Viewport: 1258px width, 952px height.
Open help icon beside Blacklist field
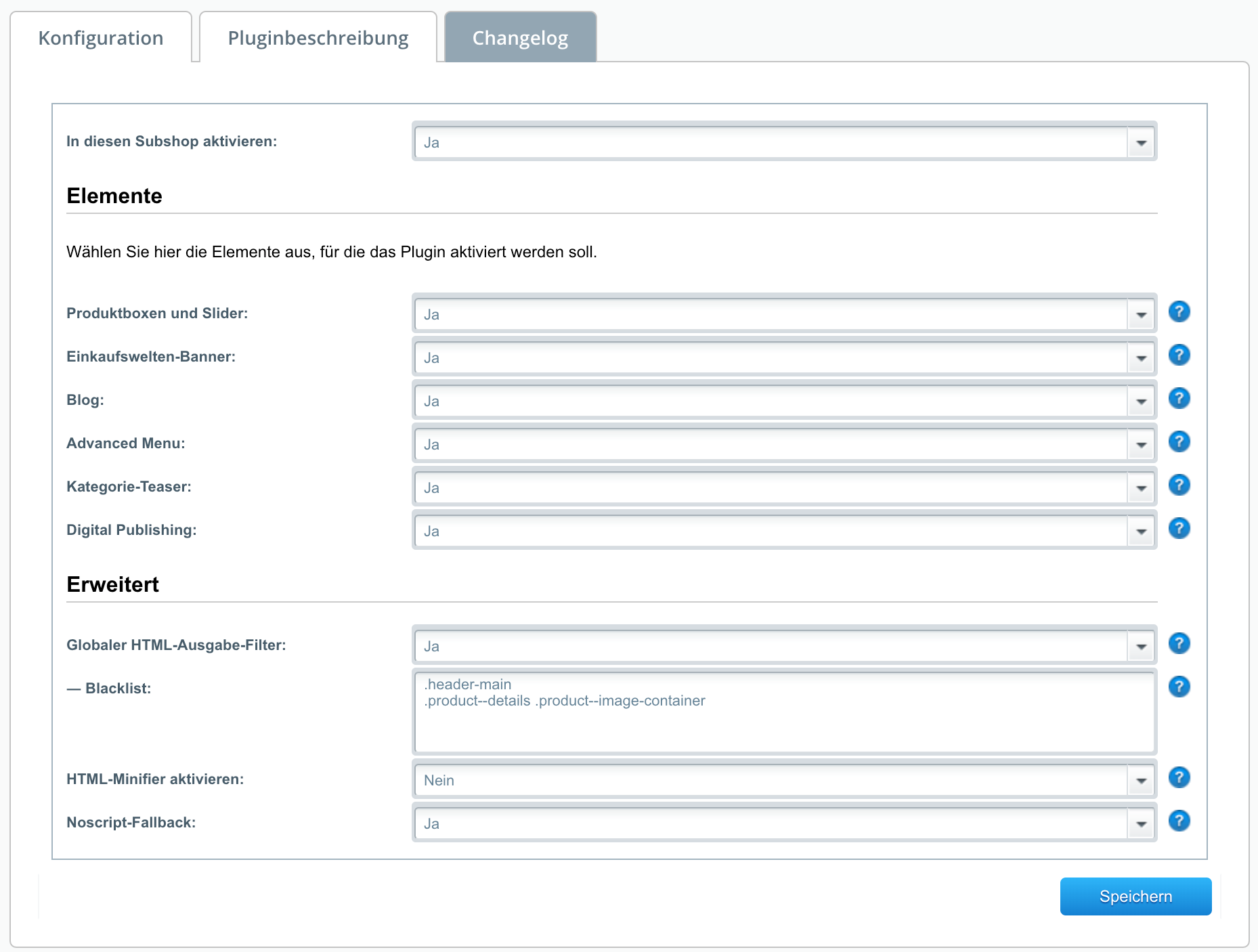tap(1179, 687)
